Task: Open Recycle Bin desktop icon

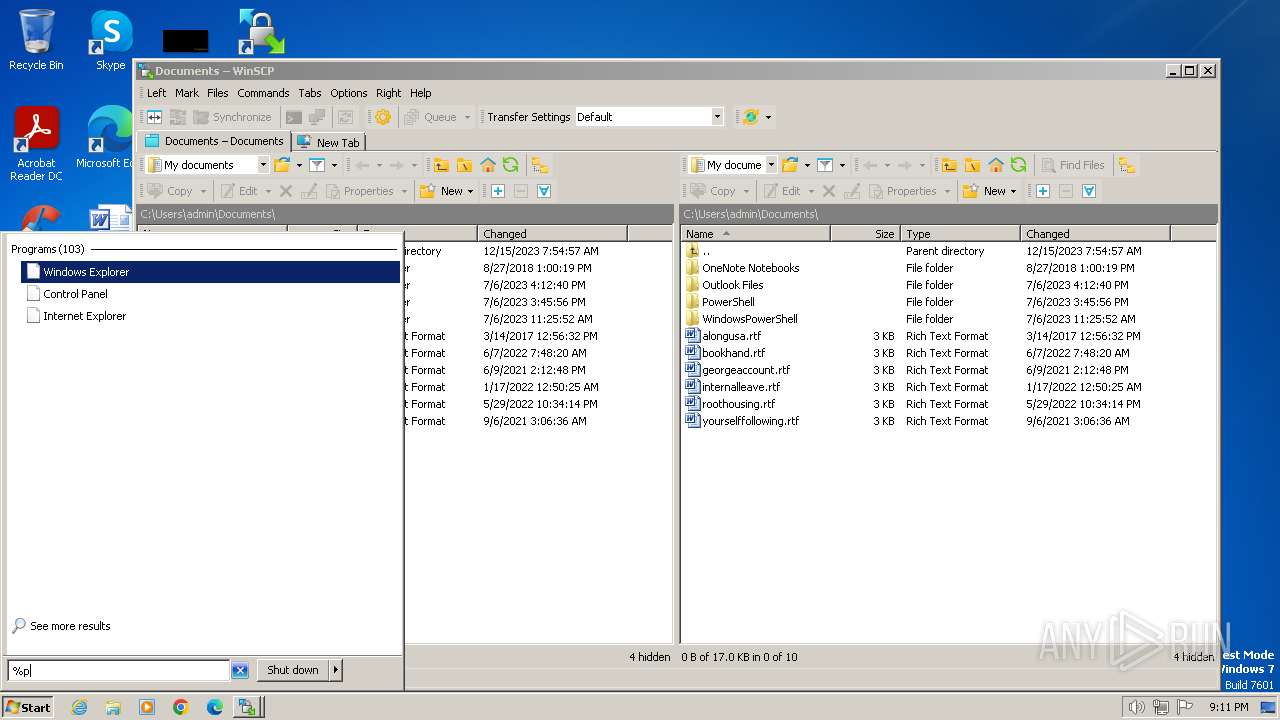Action: pyautogui.click(x=36, y=40)
